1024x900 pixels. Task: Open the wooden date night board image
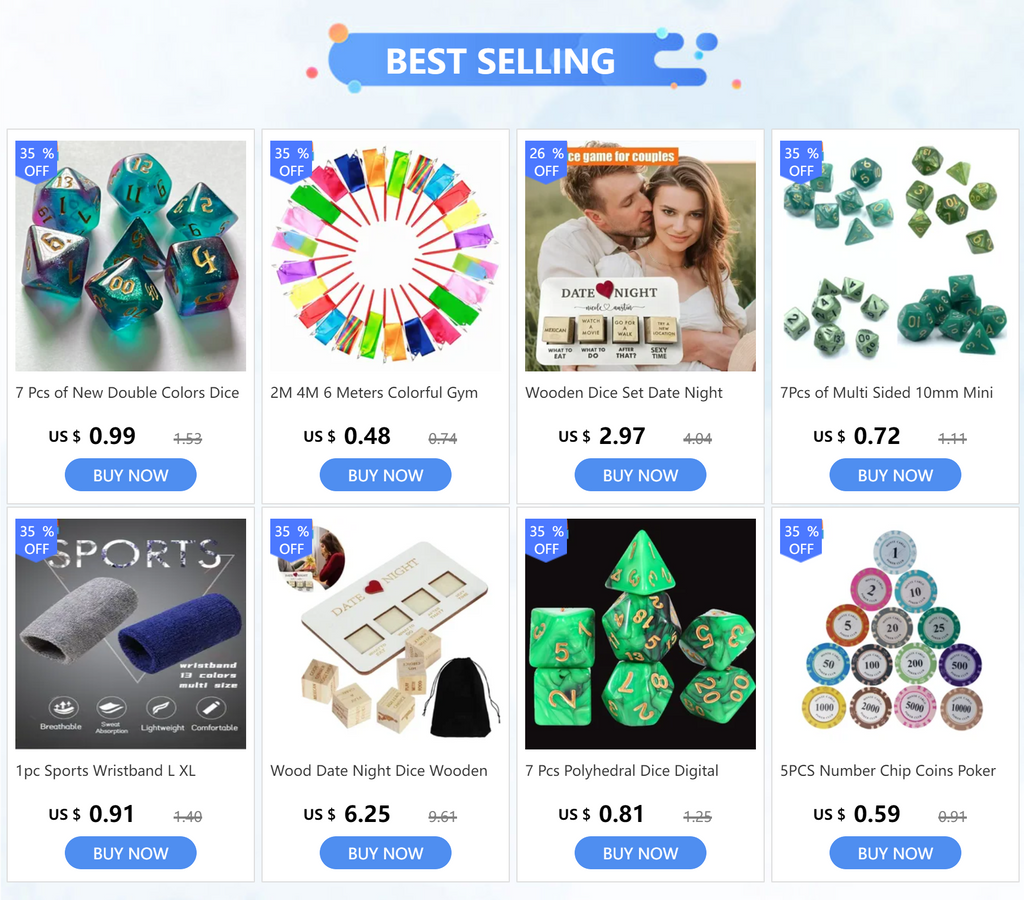[x=385, y=634]
